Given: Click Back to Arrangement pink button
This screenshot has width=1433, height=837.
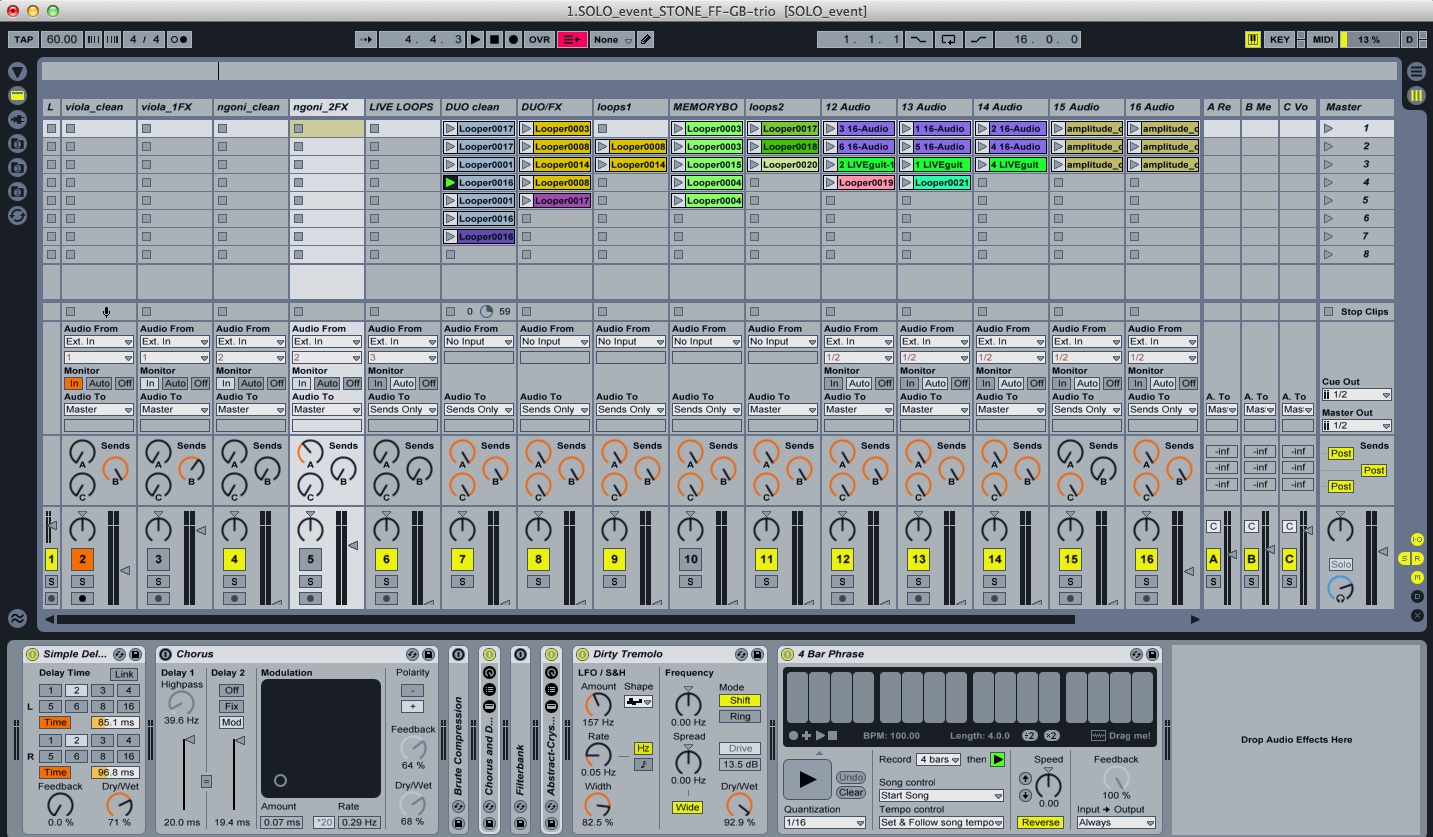Looking at the screenshot, I should 573,40.
